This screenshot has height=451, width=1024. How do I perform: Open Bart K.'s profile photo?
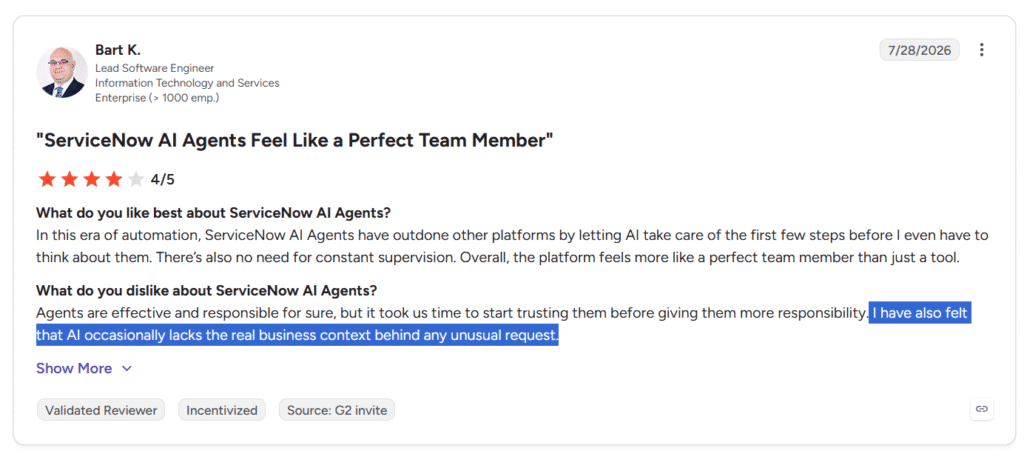tap(62, 72)
